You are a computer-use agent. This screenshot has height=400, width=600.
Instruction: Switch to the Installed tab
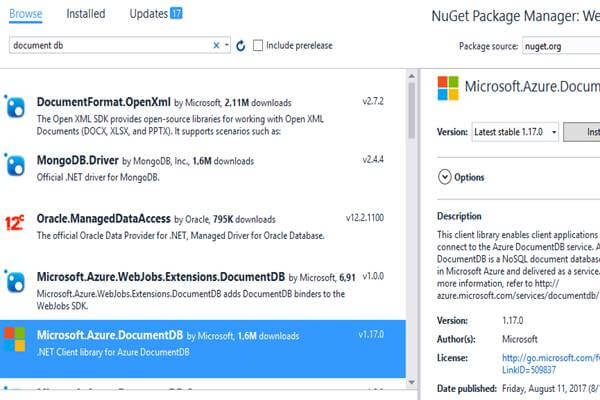[x=86, y=14]
